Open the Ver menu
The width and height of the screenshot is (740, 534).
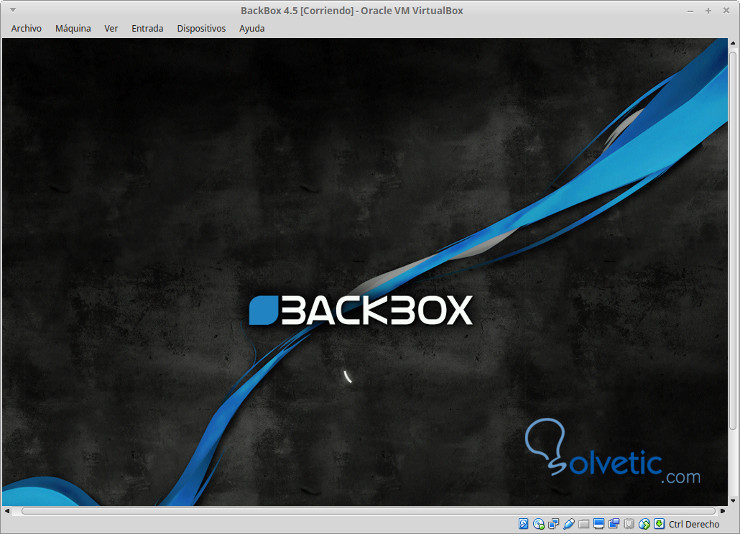(x=111, y=28)
